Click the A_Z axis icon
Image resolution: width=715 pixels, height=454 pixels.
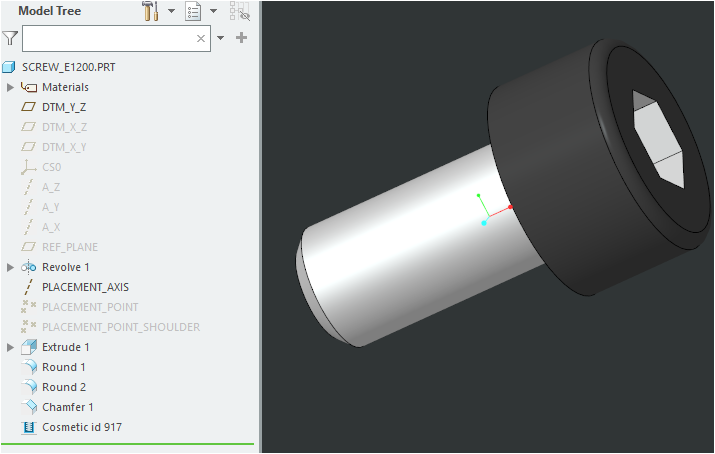coord(29,187)
